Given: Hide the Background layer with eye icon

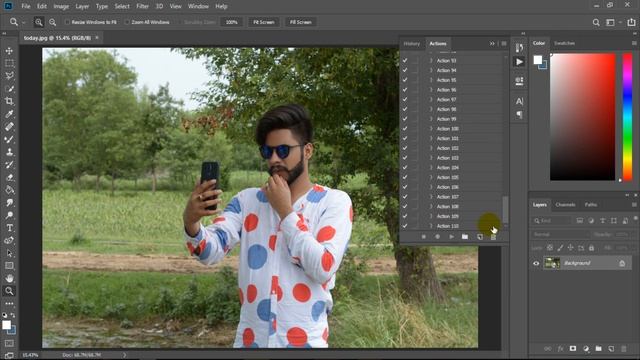Looking at the screenshot, I should (x=536, y=263).
